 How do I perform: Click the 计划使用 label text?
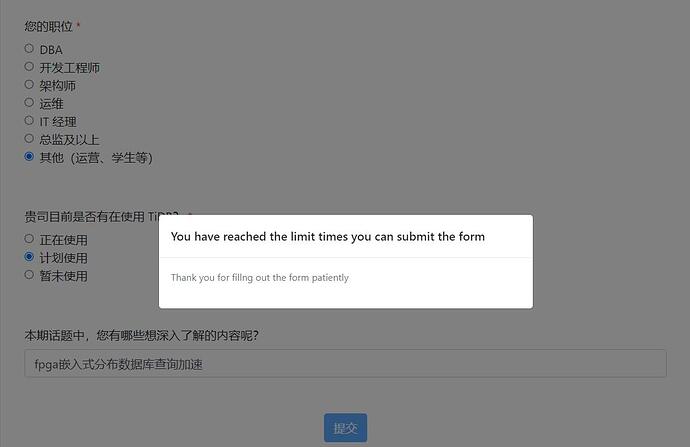click(63, 258)
